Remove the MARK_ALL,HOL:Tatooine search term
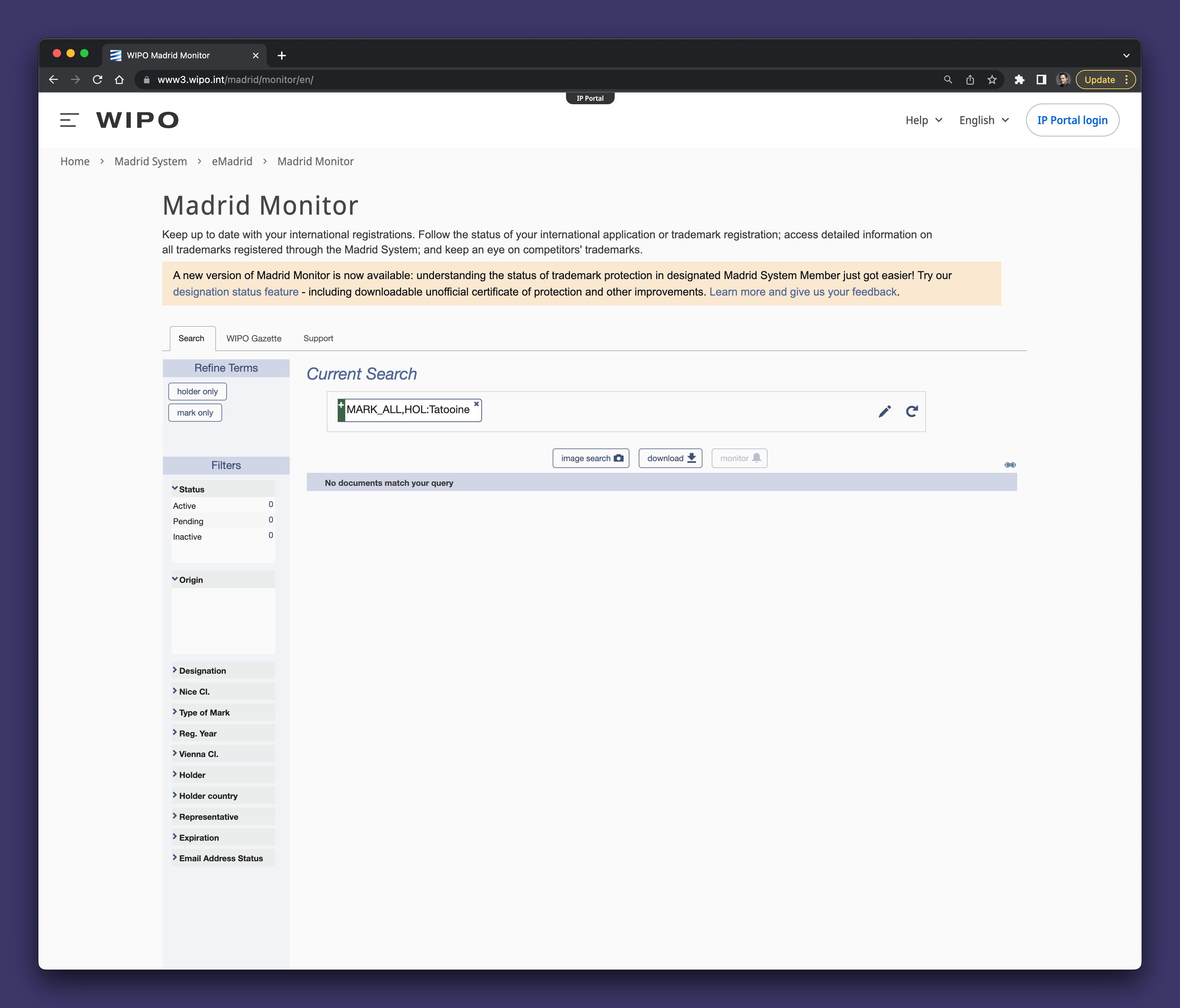Screen dimensions: 1180x1008 point(476,404)
